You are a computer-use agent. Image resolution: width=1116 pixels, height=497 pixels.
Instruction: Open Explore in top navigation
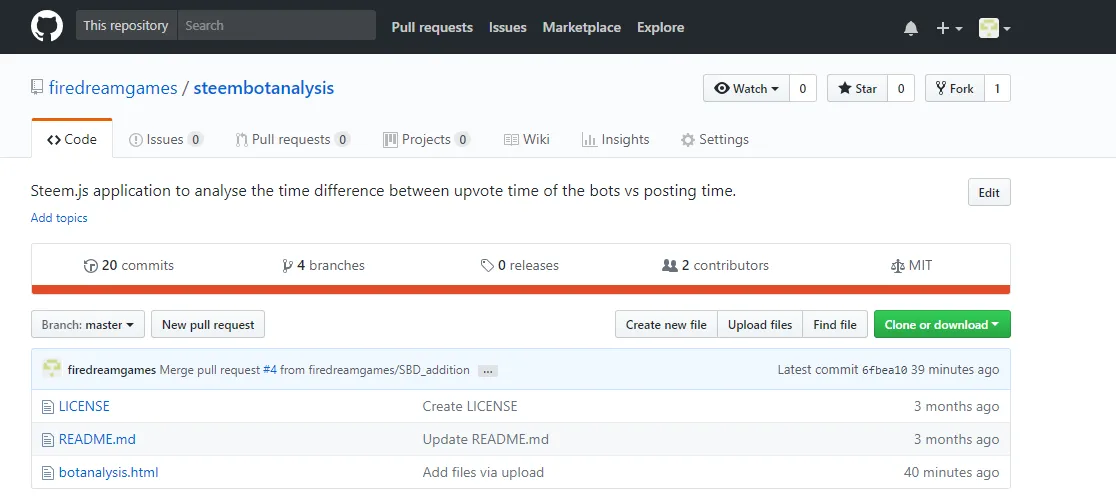[660, 27]
